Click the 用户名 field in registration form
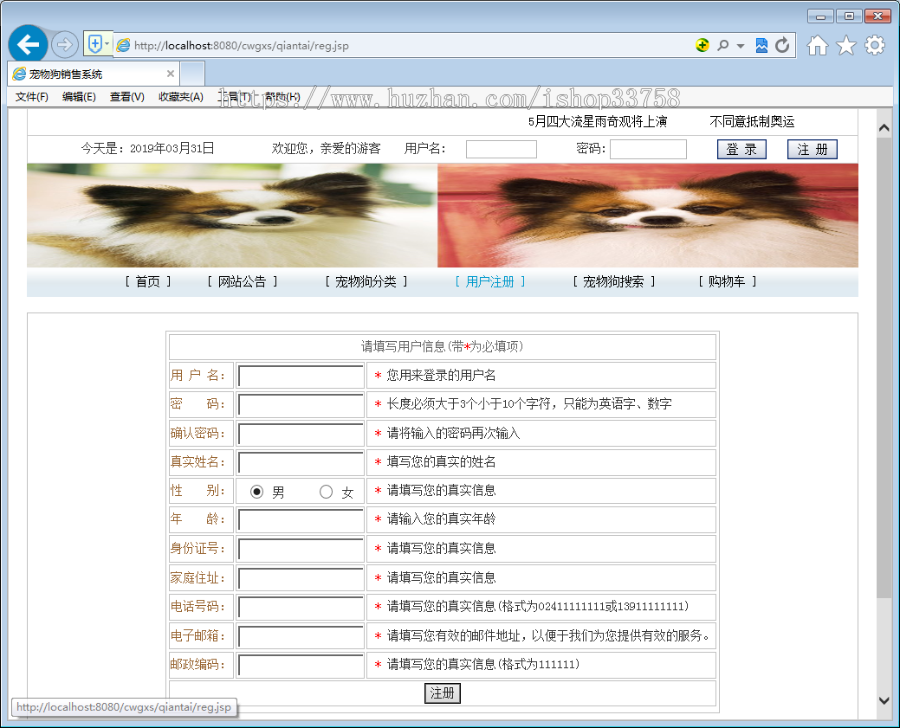This screenshot has height=728, width=900. pyautogui.click(x=301, y=375)
